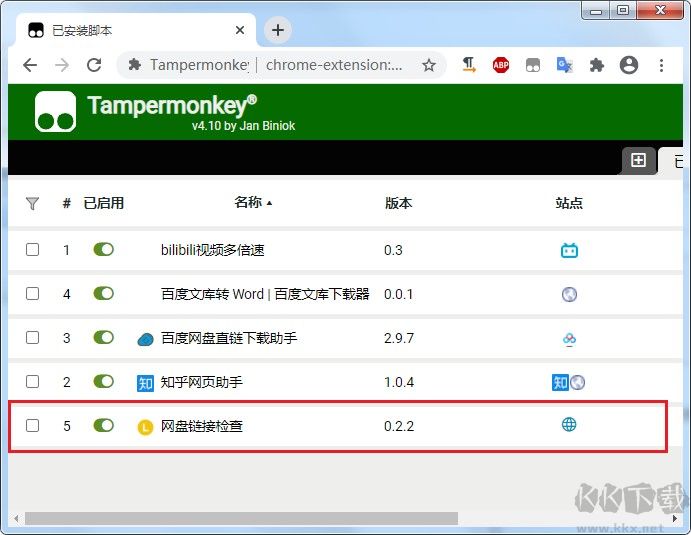
Task: Click the new script plus tab icon
Action: pyautogui.click(x=638, y=160)
